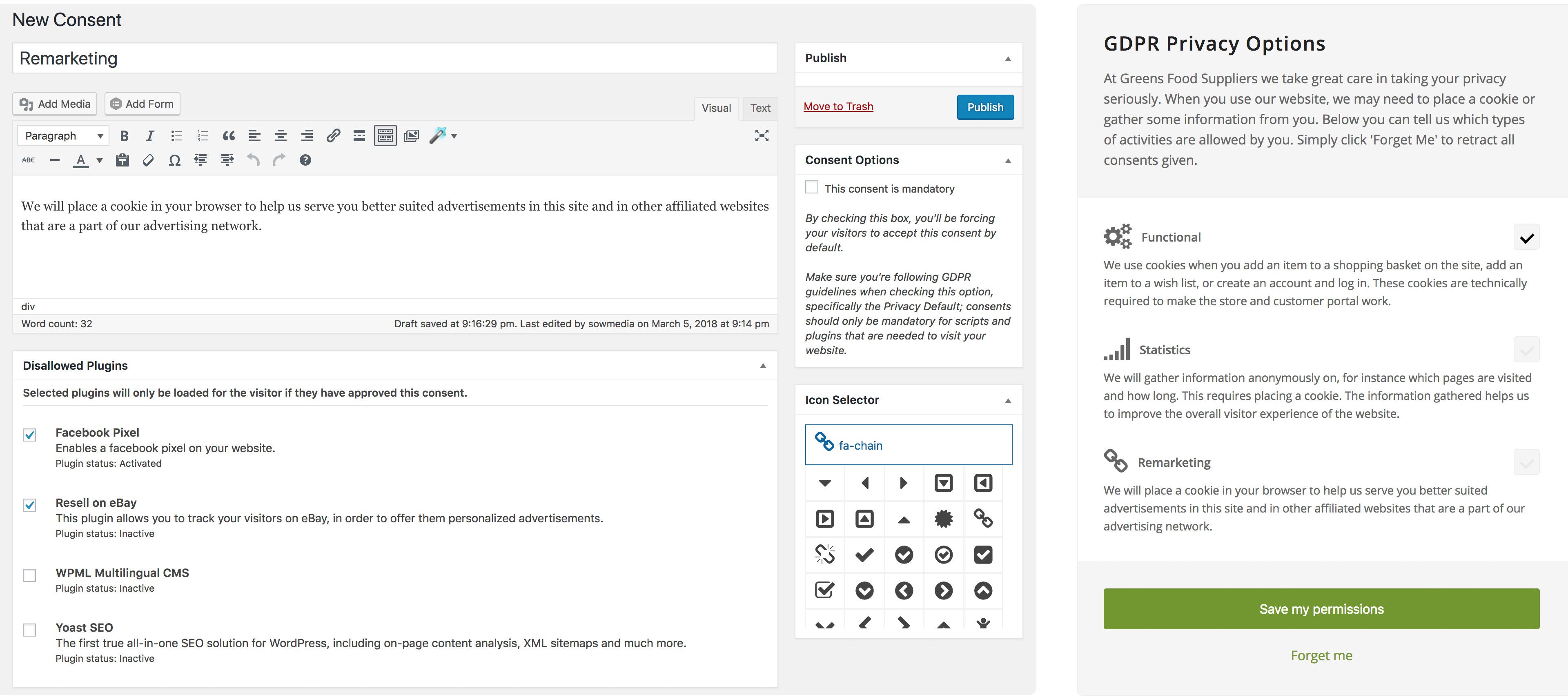Open the keyboard shortcuts help icon

pyautogui.click(x=305, y=161)
